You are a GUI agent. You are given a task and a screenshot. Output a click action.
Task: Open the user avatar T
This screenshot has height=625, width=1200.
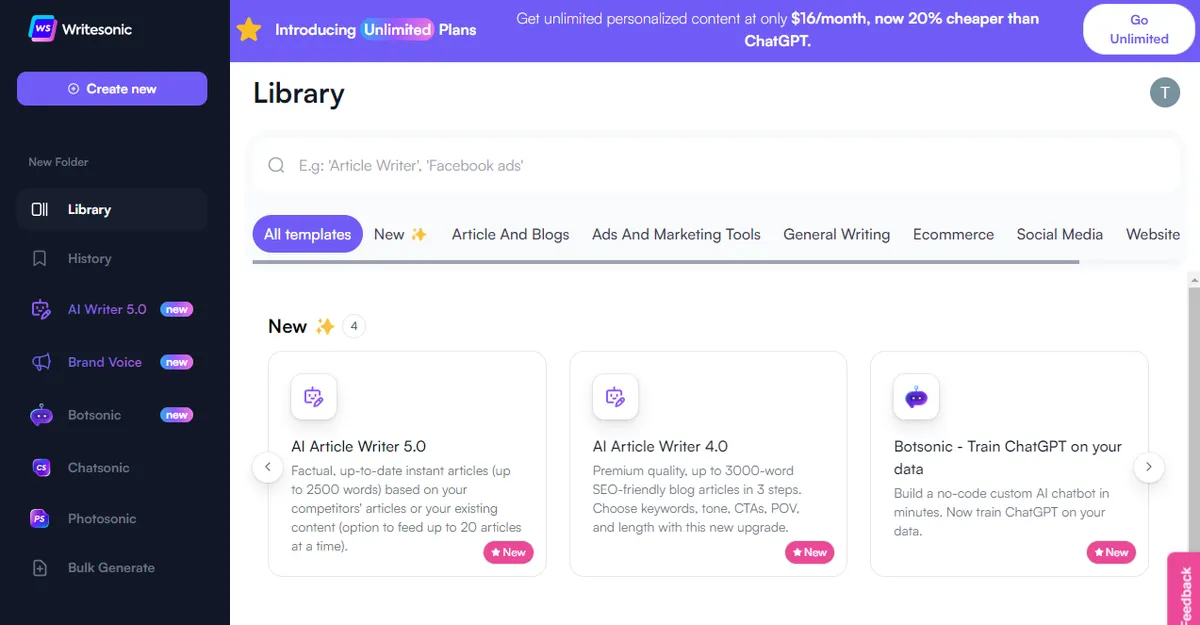point(1164,92)
